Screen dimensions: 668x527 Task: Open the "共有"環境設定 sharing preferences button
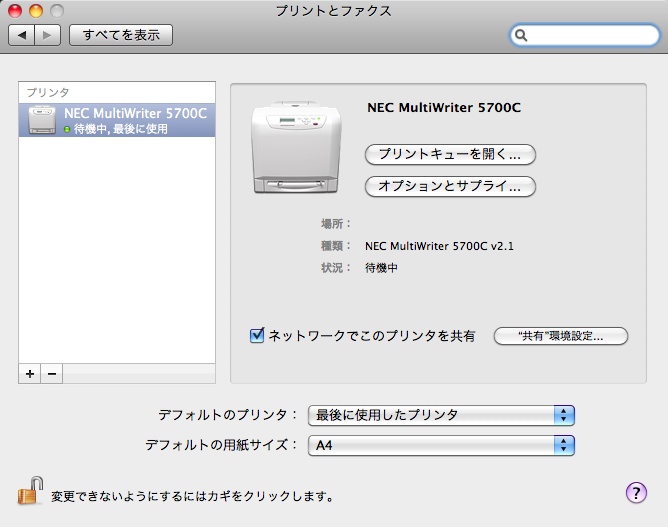coord(560,336)
